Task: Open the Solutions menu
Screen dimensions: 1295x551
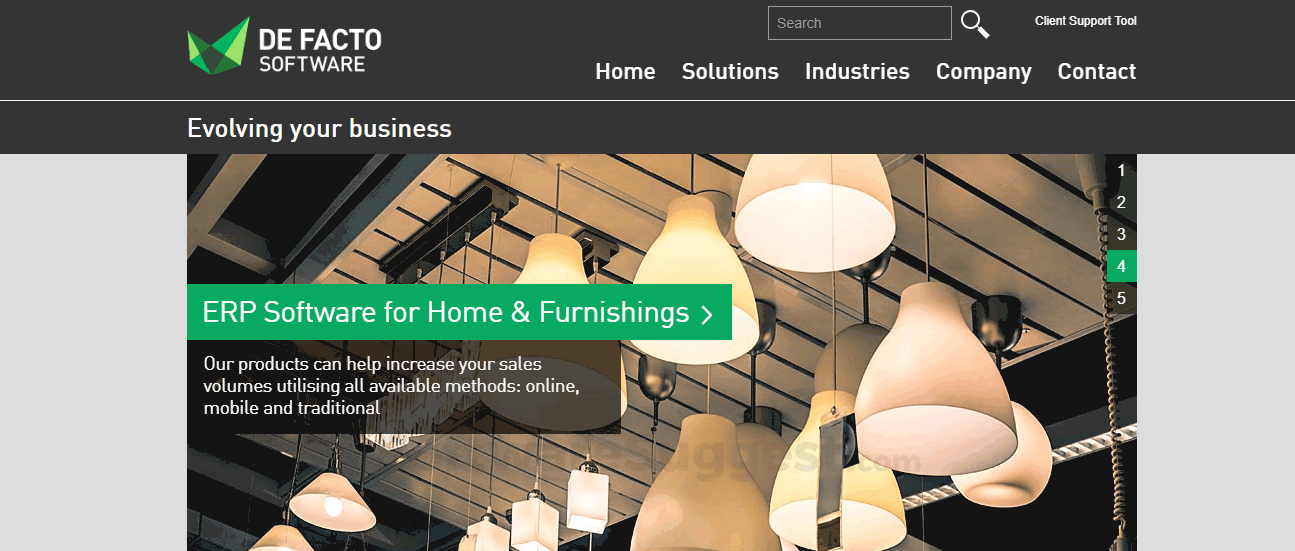Action: pos(730,72)
